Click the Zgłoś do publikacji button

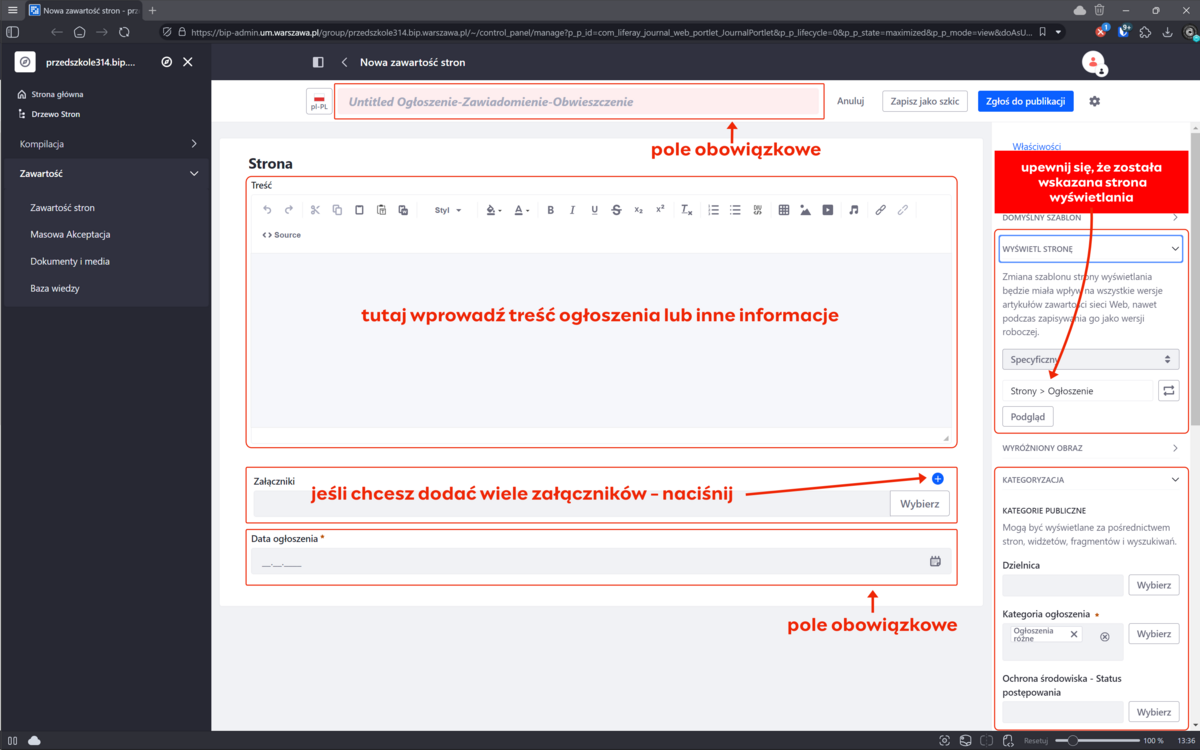1025,101
